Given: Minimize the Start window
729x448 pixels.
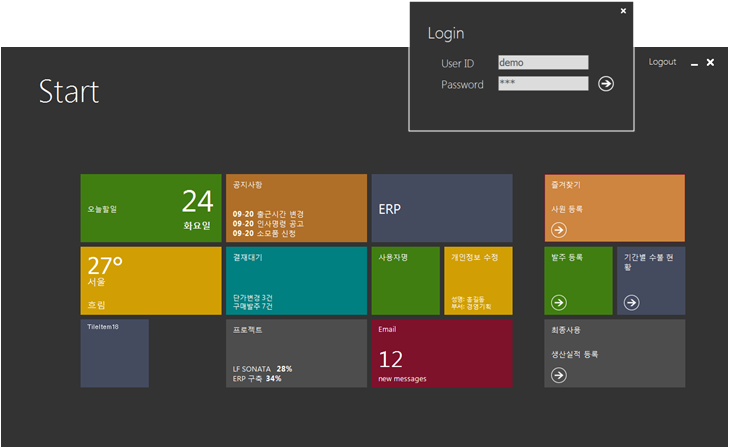Looking at the screenshot, I should [694, 63].
